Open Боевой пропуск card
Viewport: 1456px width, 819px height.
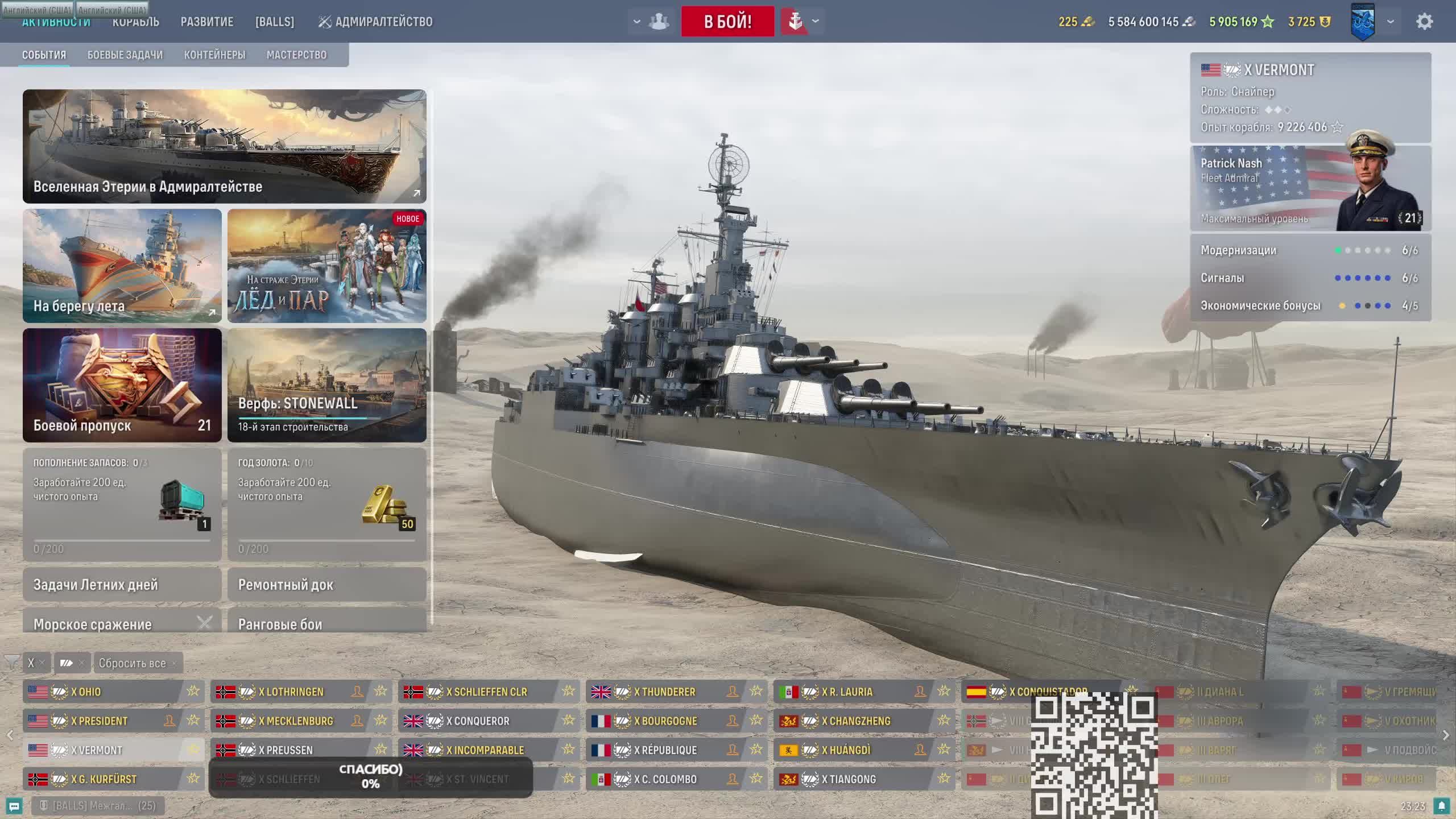point(122,385)
